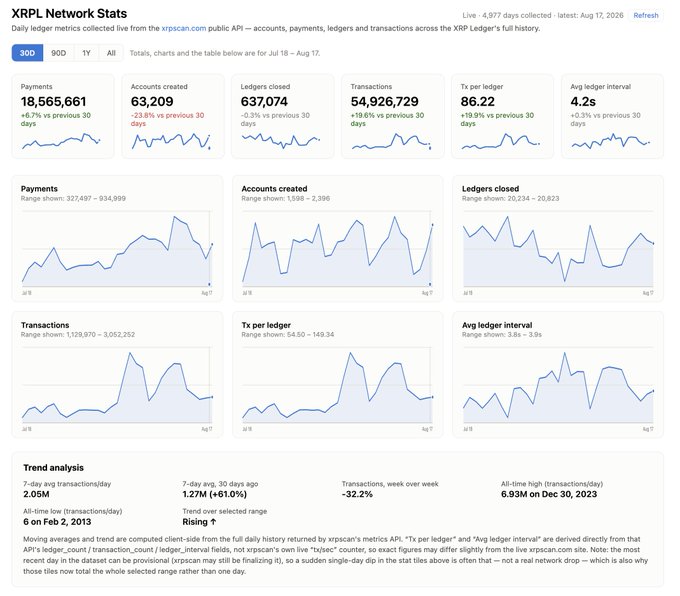Click the Ledgers closed tile sparkline
680x596 pixels.
[x=281, y=141]
